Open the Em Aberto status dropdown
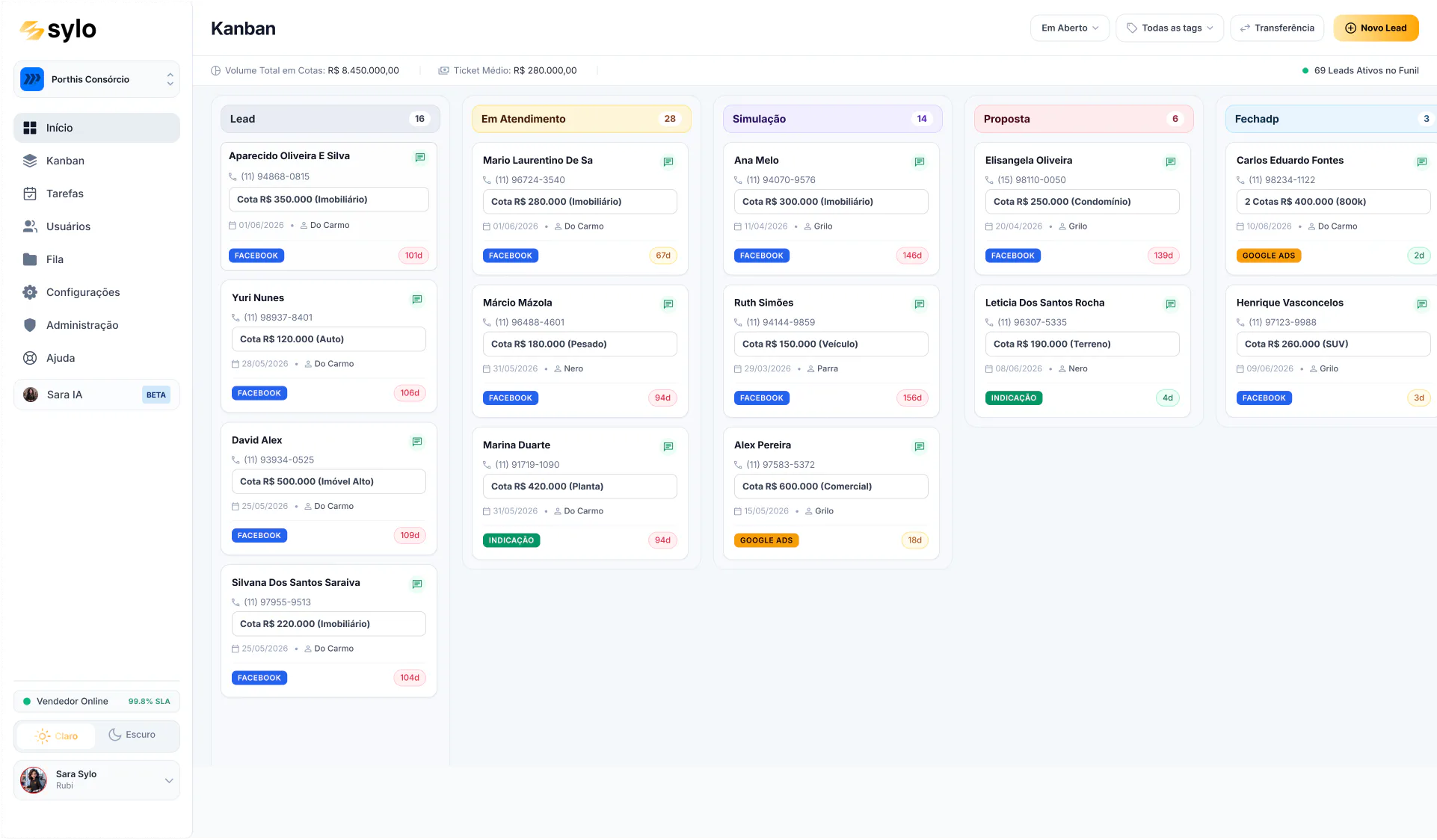This screenshot has width=1437, height=840. pyautogui.click(x=1069, y=28)
